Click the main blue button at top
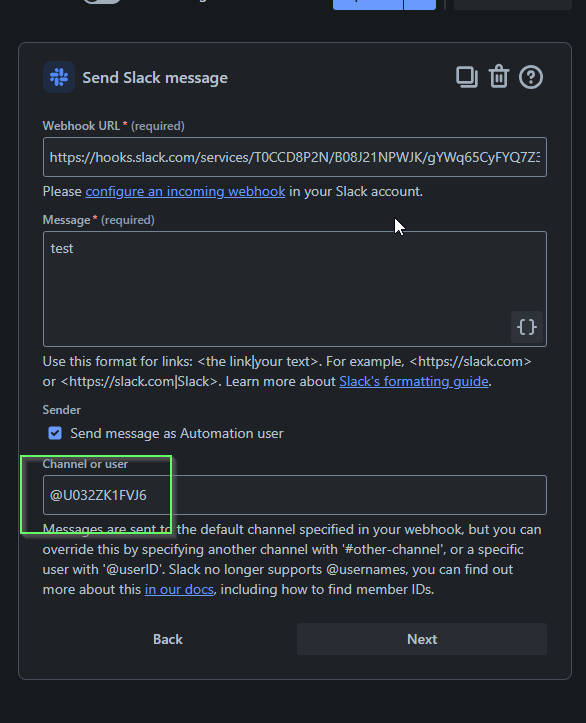The image size is (586, 723). point(368,4)
